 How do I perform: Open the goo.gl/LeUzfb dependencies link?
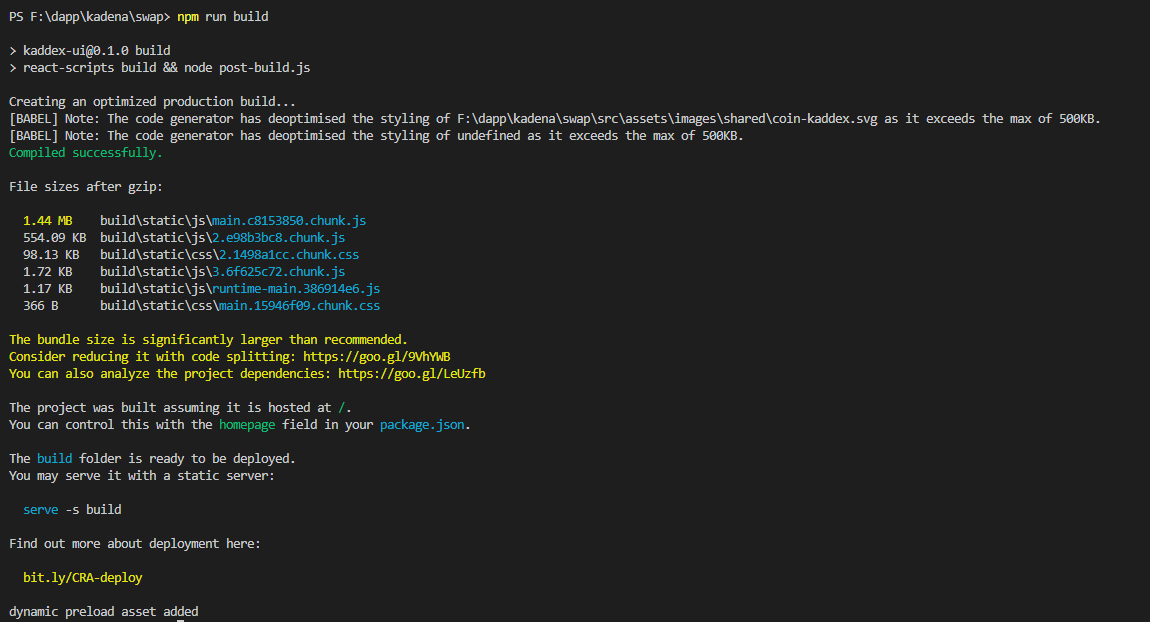click(x=411, y=373)
